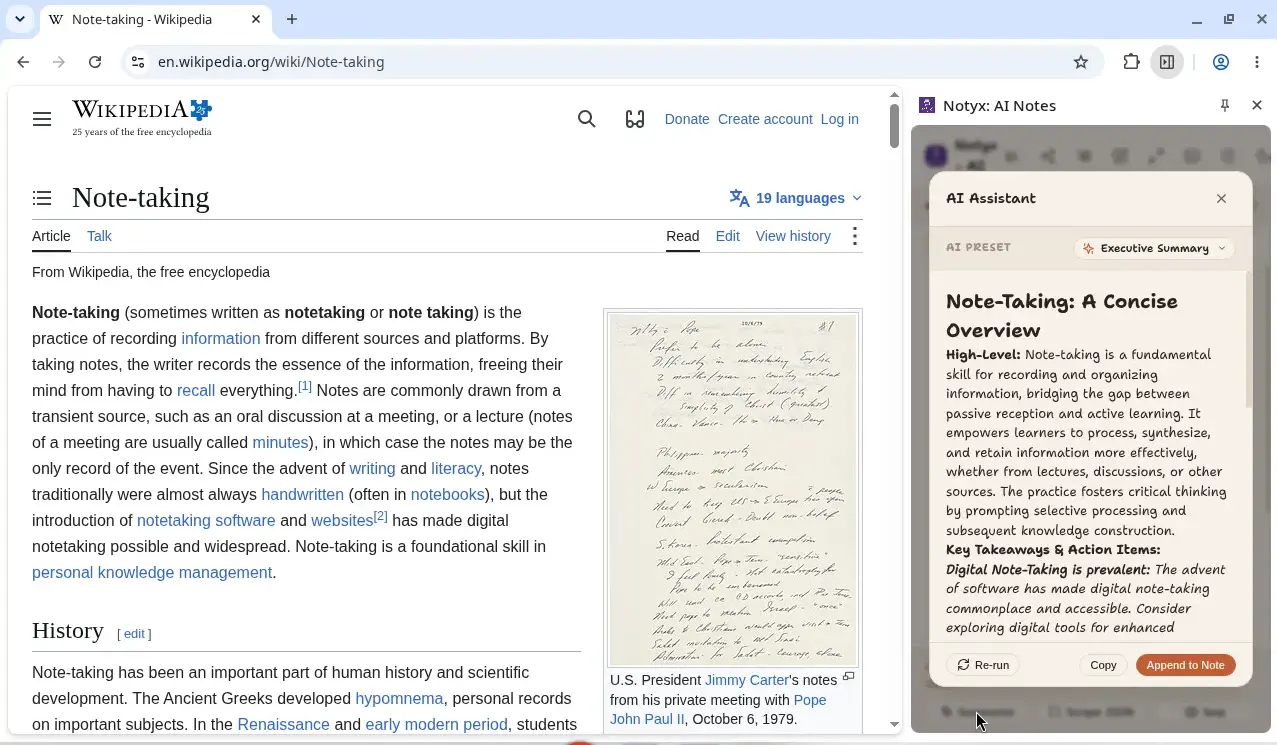1277x745 pixels.
Task: Close the AI Assistant dialog
Action: click(1221, 198)
